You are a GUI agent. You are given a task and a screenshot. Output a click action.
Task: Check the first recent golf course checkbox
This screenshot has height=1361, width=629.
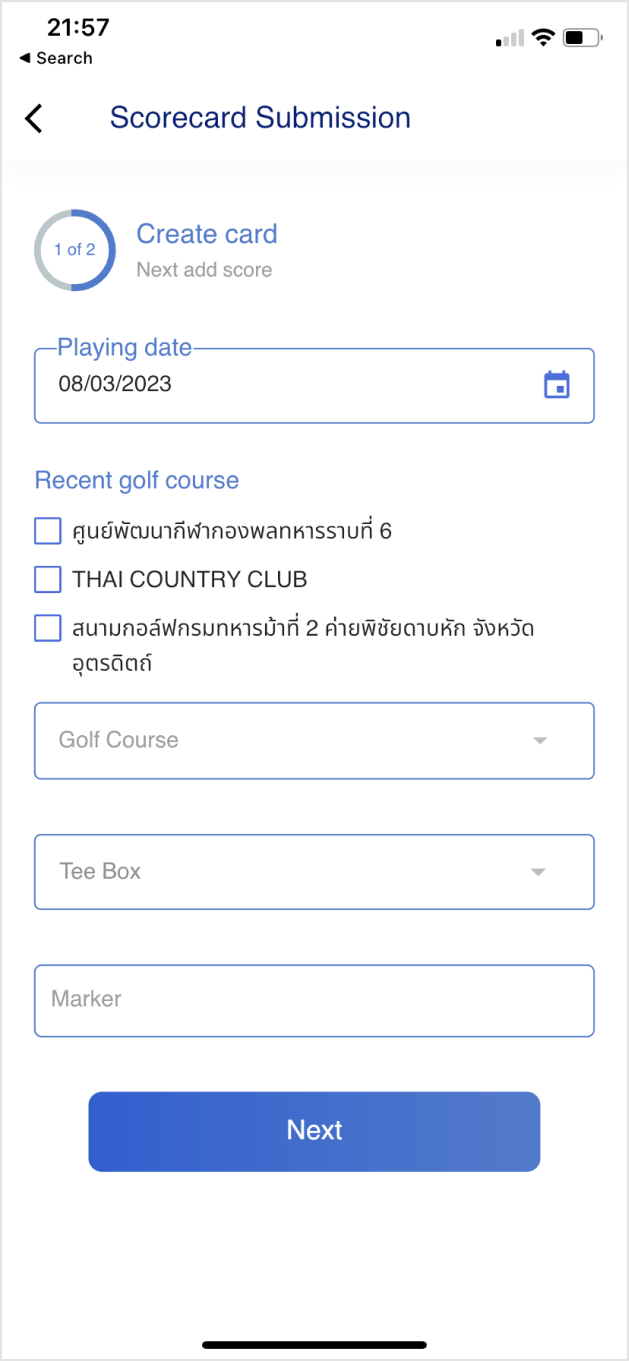coord(48,531)
